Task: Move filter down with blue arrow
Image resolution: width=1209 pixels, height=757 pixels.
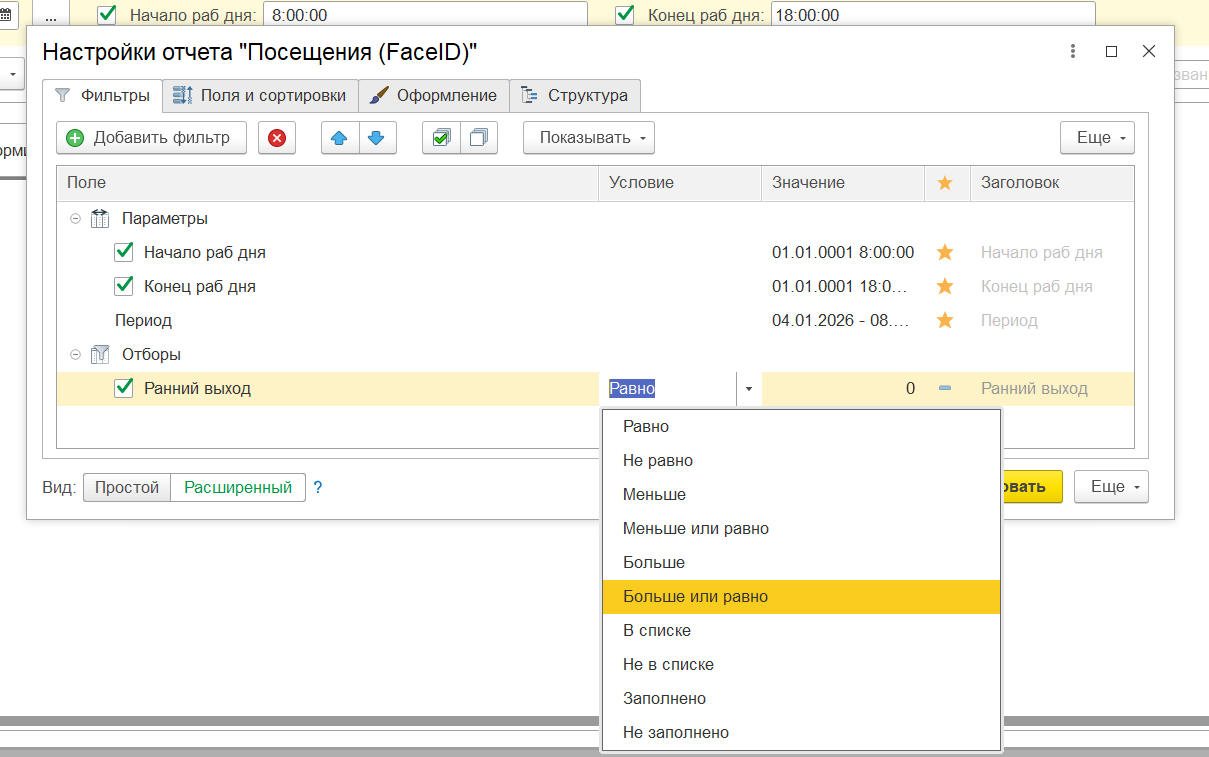Action: (377, 138)
